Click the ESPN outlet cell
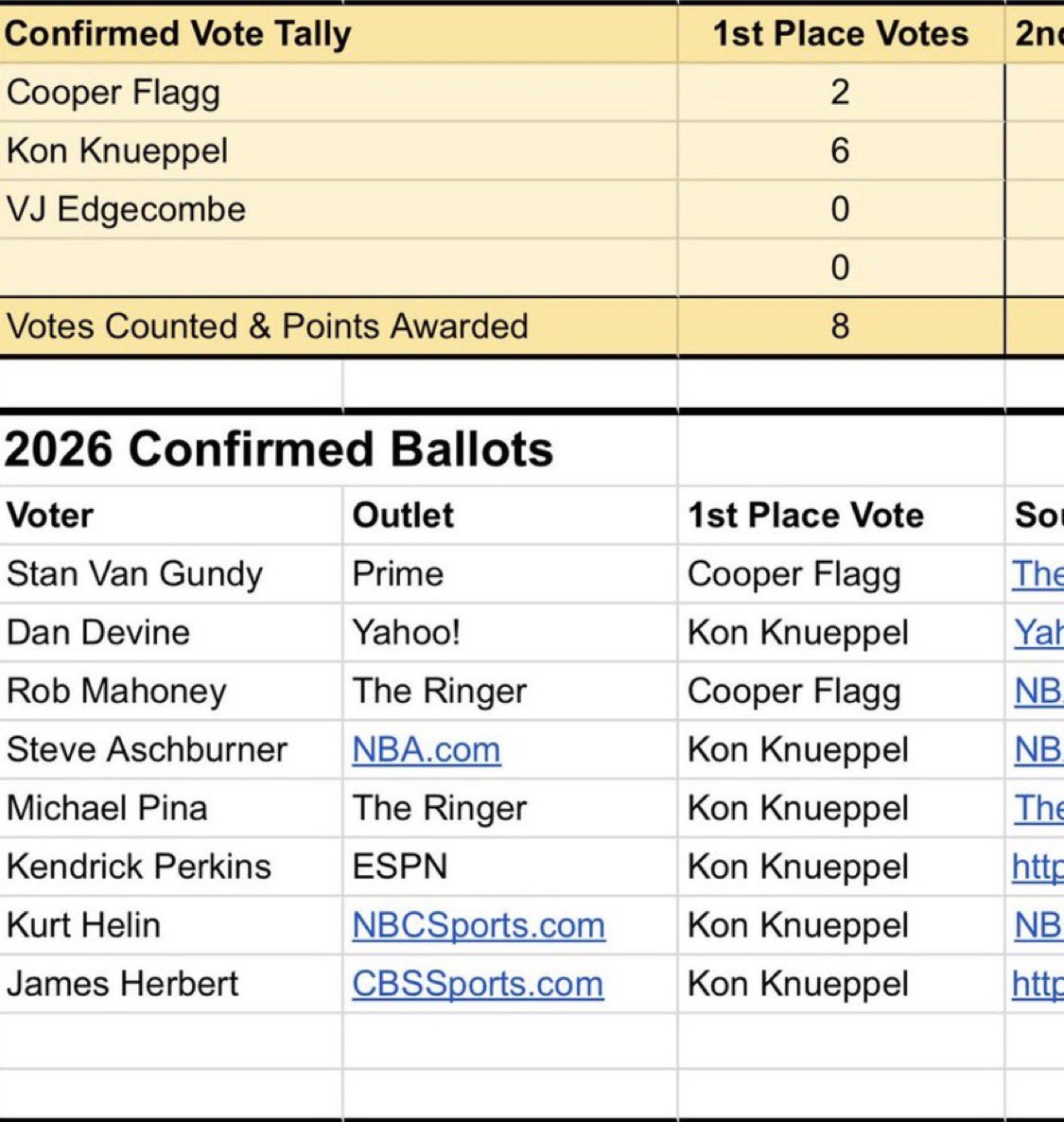Image resolution: width=1064 pixels, height=1122 pixels. point(399,867)
